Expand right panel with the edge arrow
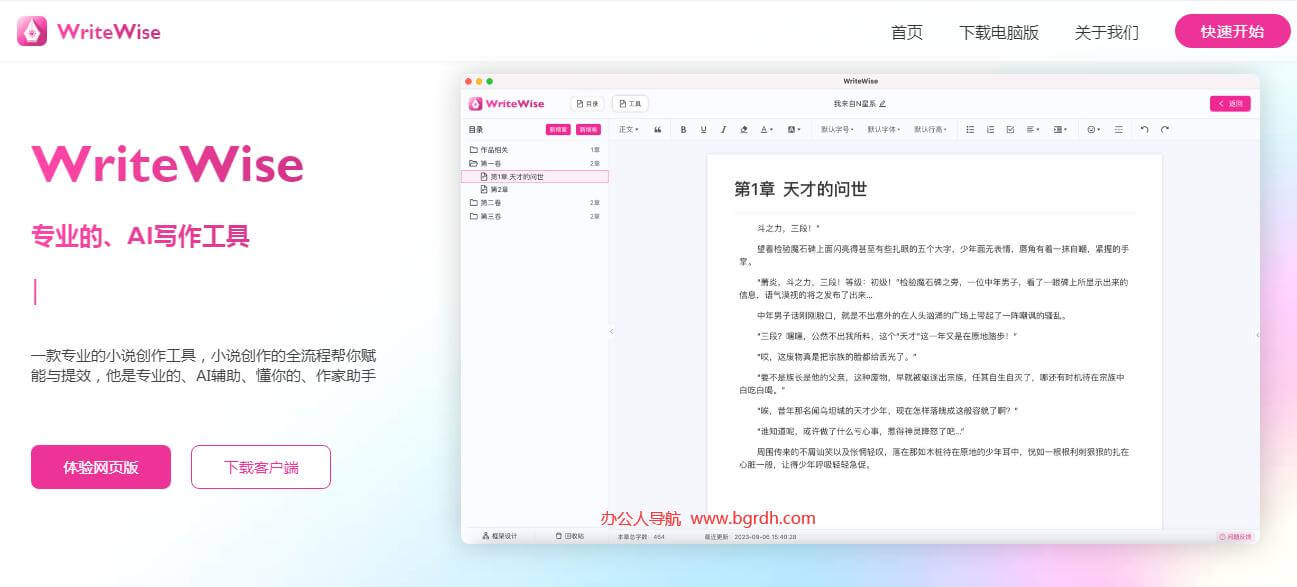Image resolution: width=1297 pixels, height=587 pixels. click(1257, 335)
